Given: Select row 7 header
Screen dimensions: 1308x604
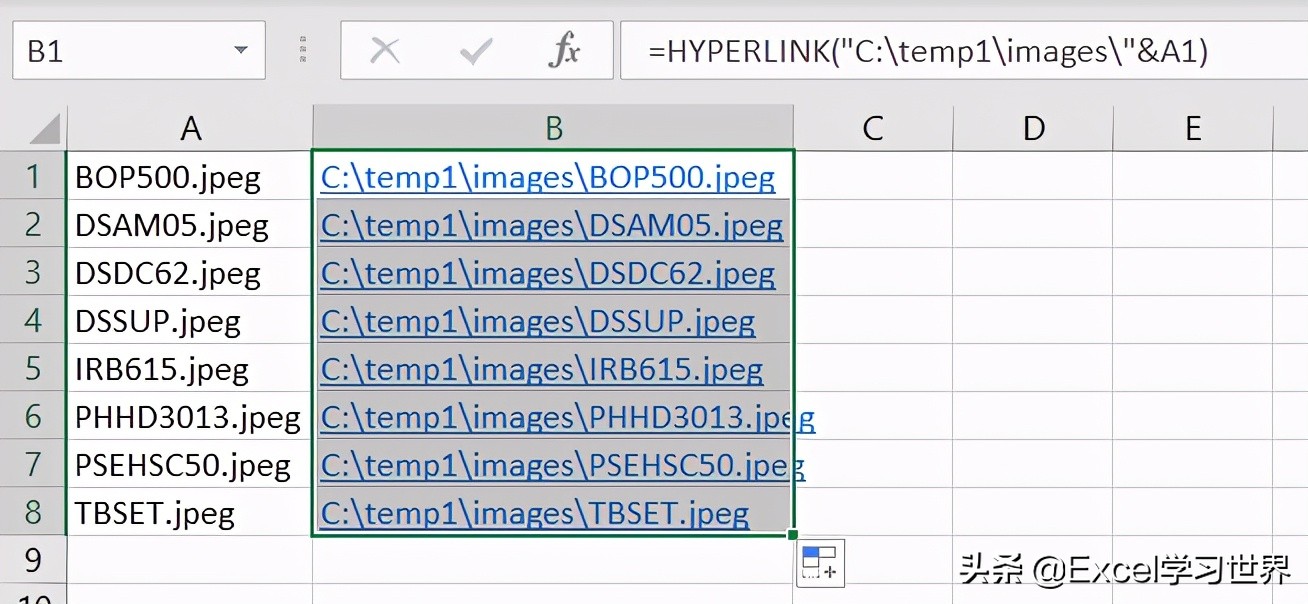Looking at the screenshot, I should click(x=33, y=464).
